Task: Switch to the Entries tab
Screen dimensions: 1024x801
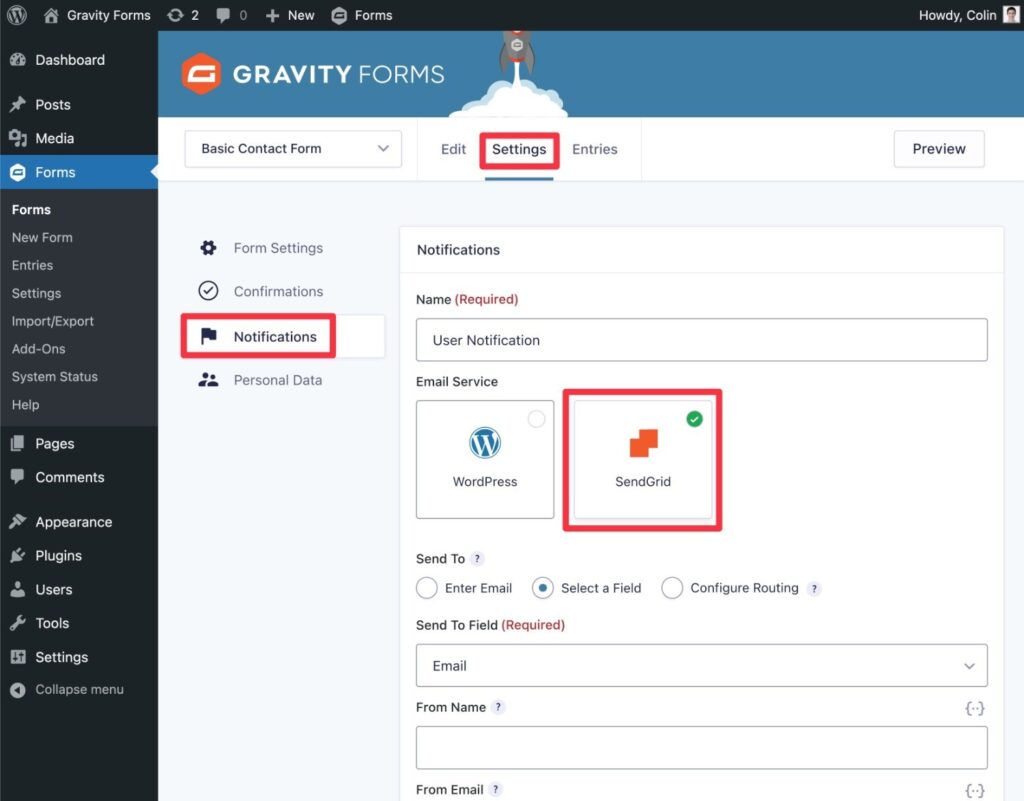Action: pos(594,148)
